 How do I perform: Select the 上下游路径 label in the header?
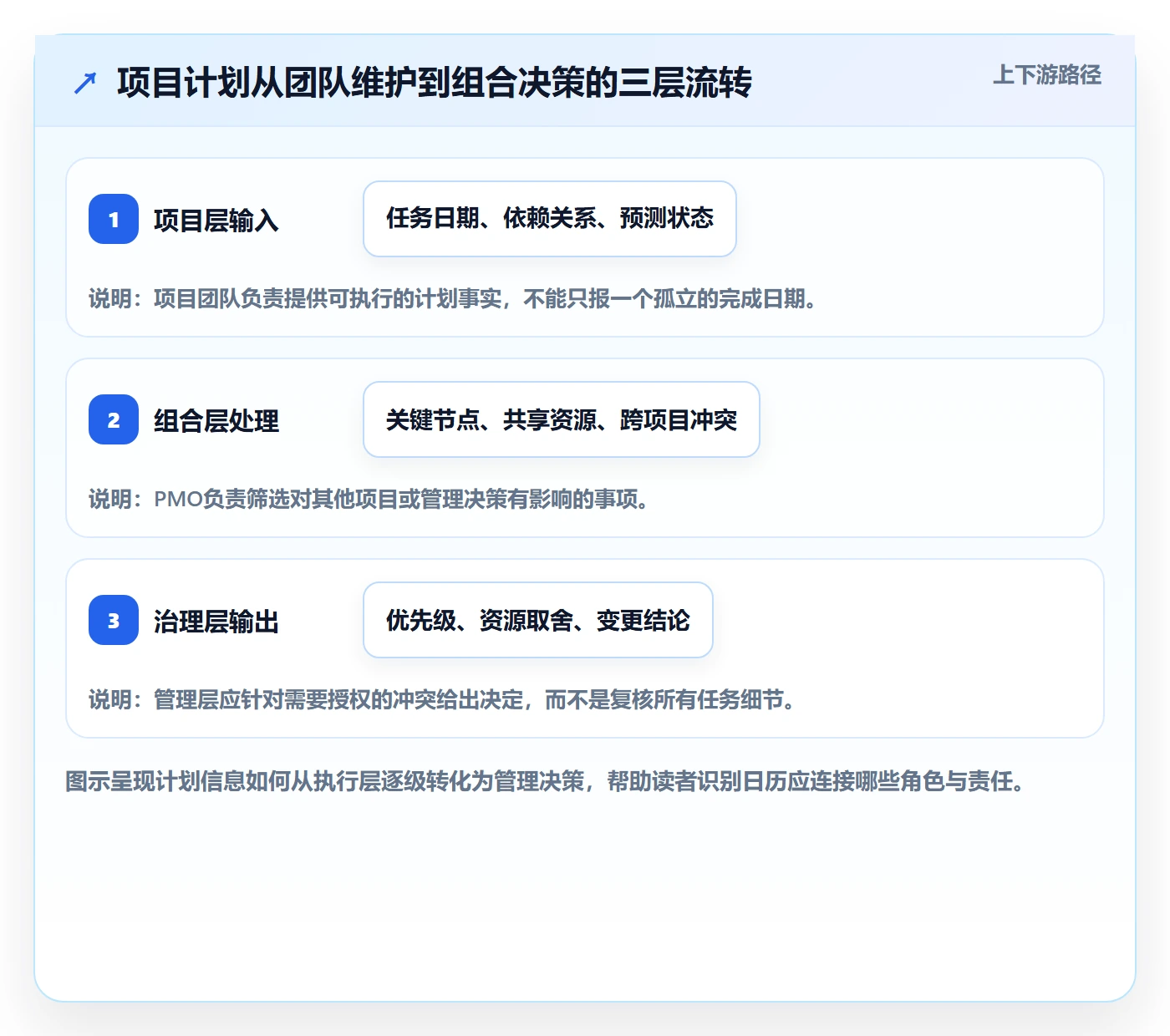(1047, 75)
